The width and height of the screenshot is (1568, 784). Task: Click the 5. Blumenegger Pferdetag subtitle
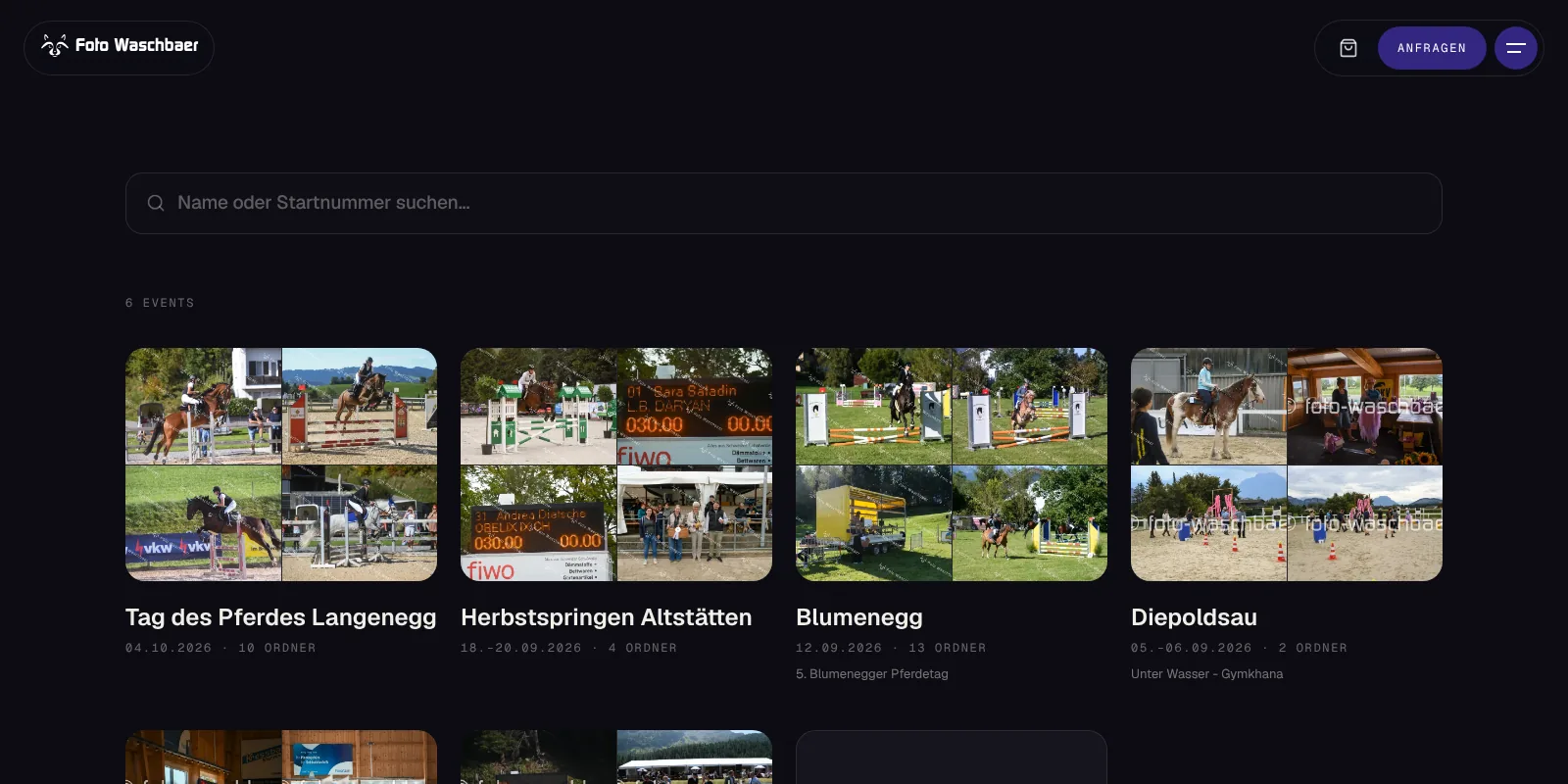[872, 674]
